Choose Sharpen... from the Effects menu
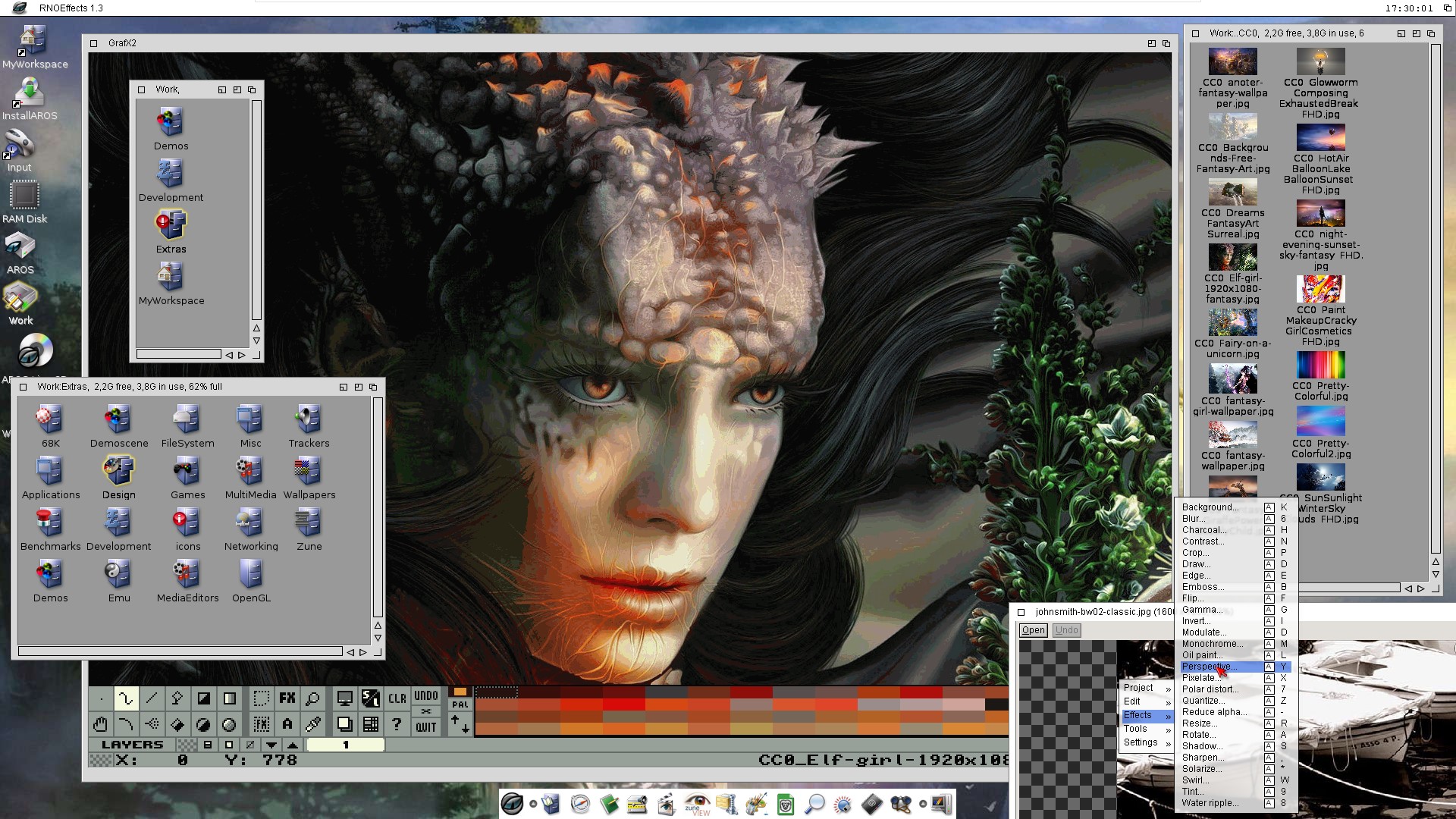The height and width of the screenshot is (819, 1456). click(1236, 758)
